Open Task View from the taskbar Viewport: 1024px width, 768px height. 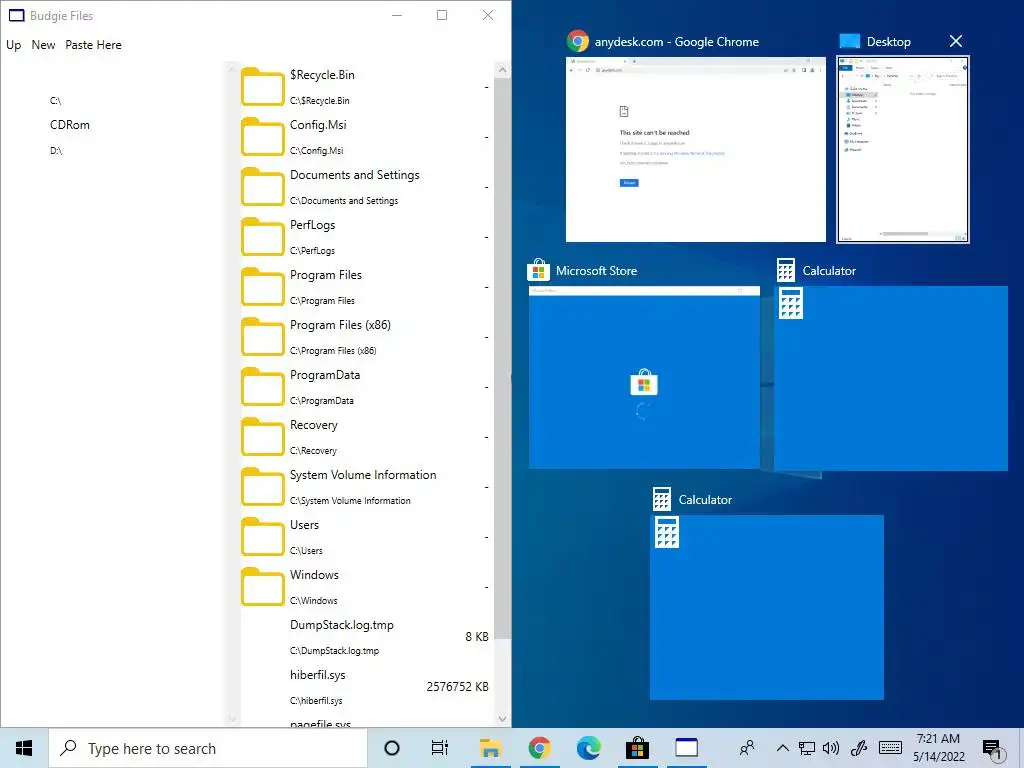click(440, 748)
